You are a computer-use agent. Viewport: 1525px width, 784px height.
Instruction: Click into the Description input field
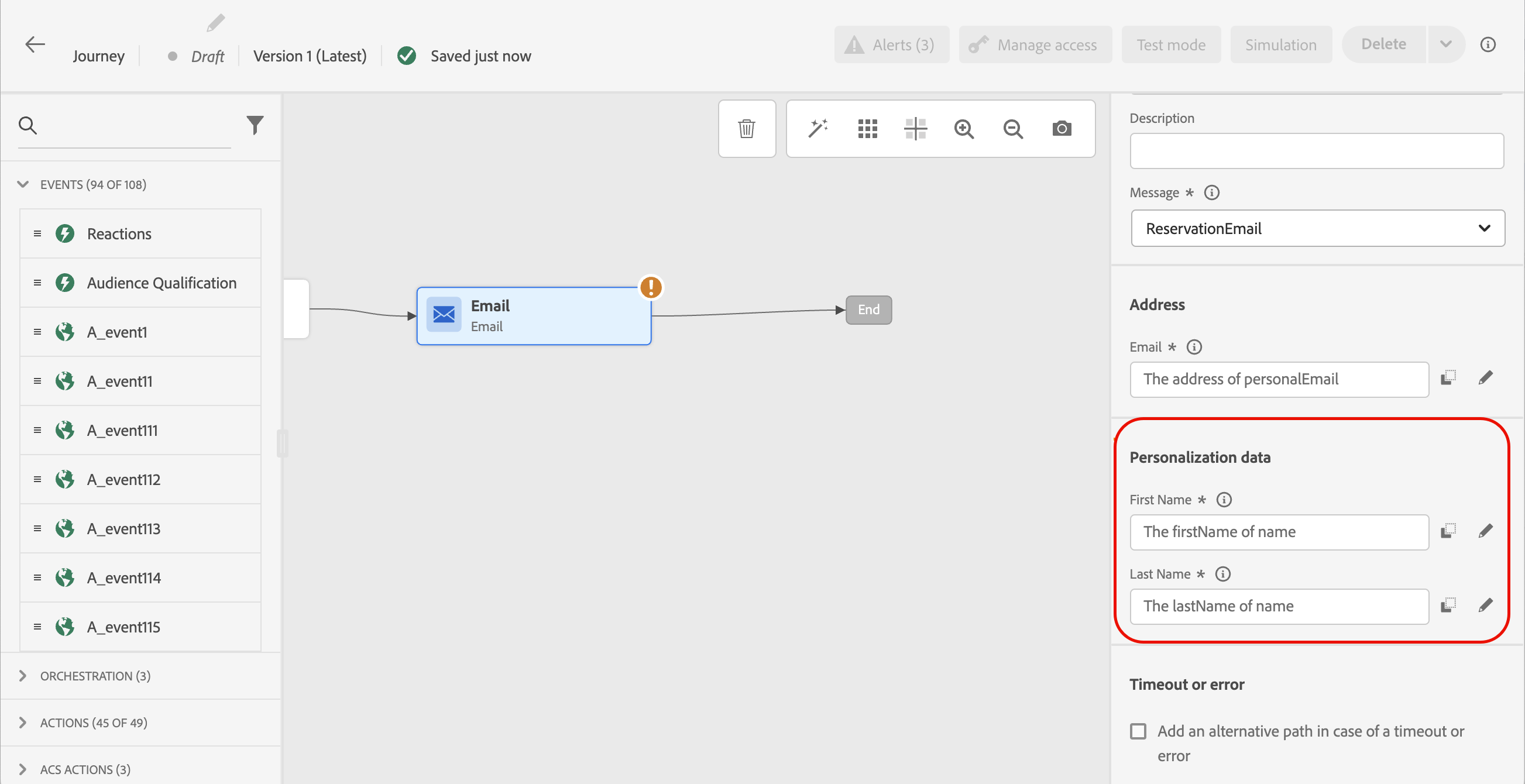pyautogui.click(x=1316, y=151)
